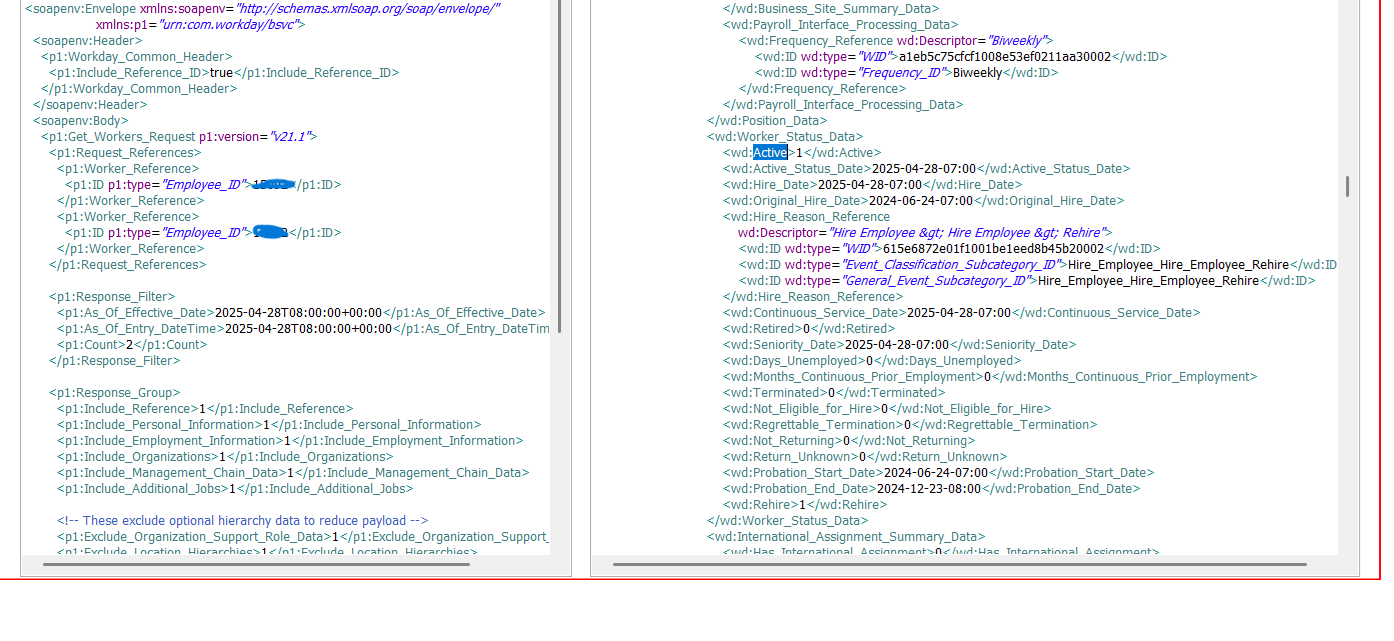Select the p1:As_Of_Entry_DateTime line
Viewport: 1394px width, 641px height.
pyautogui.click(x=303, y=328)
